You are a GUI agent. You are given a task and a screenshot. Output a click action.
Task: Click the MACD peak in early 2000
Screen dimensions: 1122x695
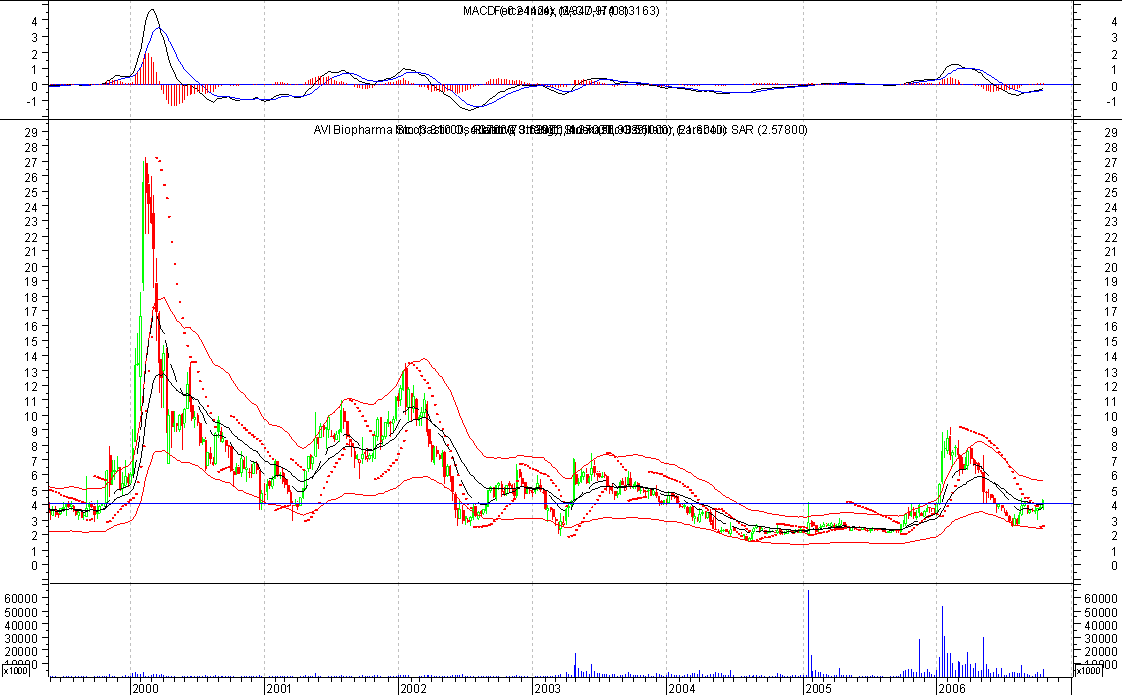click(x=151, y=12)
